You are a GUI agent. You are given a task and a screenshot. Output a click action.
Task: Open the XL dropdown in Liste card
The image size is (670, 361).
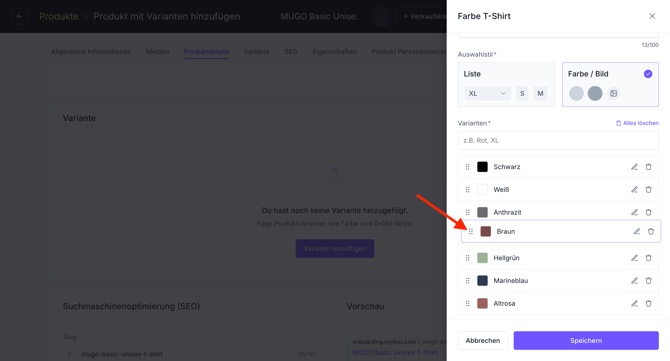click(487, 93)
